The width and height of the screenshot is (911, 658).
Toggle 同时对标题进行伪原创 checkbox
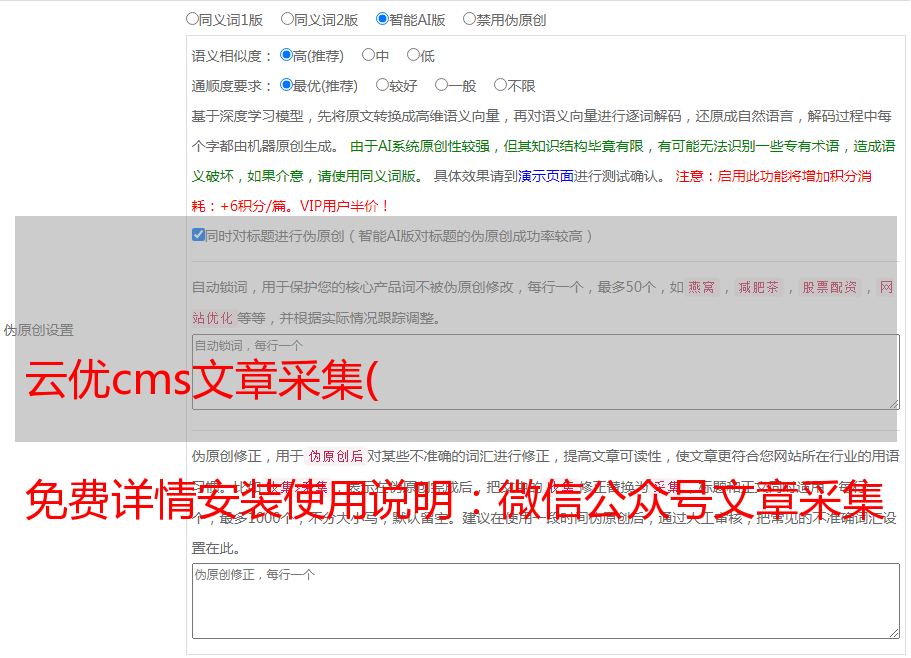(198, 235)
